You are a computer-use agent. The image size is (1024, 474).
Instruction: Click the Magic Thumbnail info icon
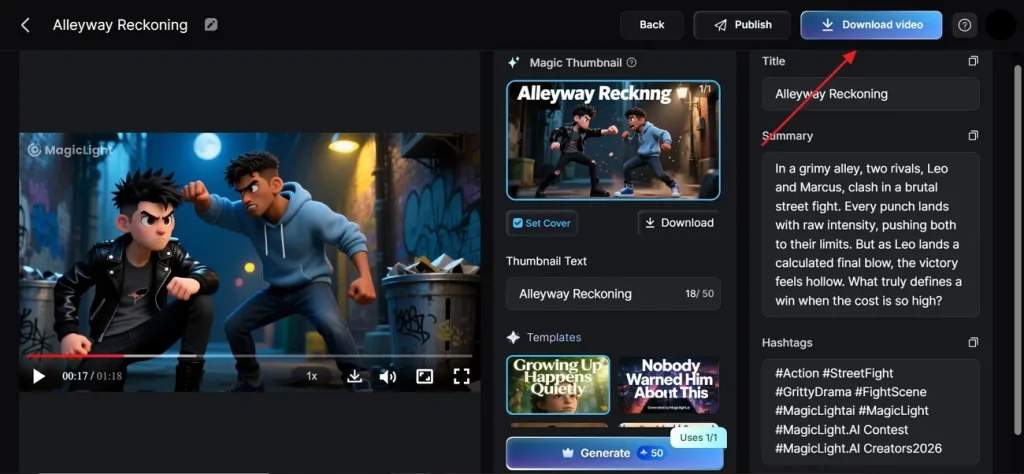[631, 63]
